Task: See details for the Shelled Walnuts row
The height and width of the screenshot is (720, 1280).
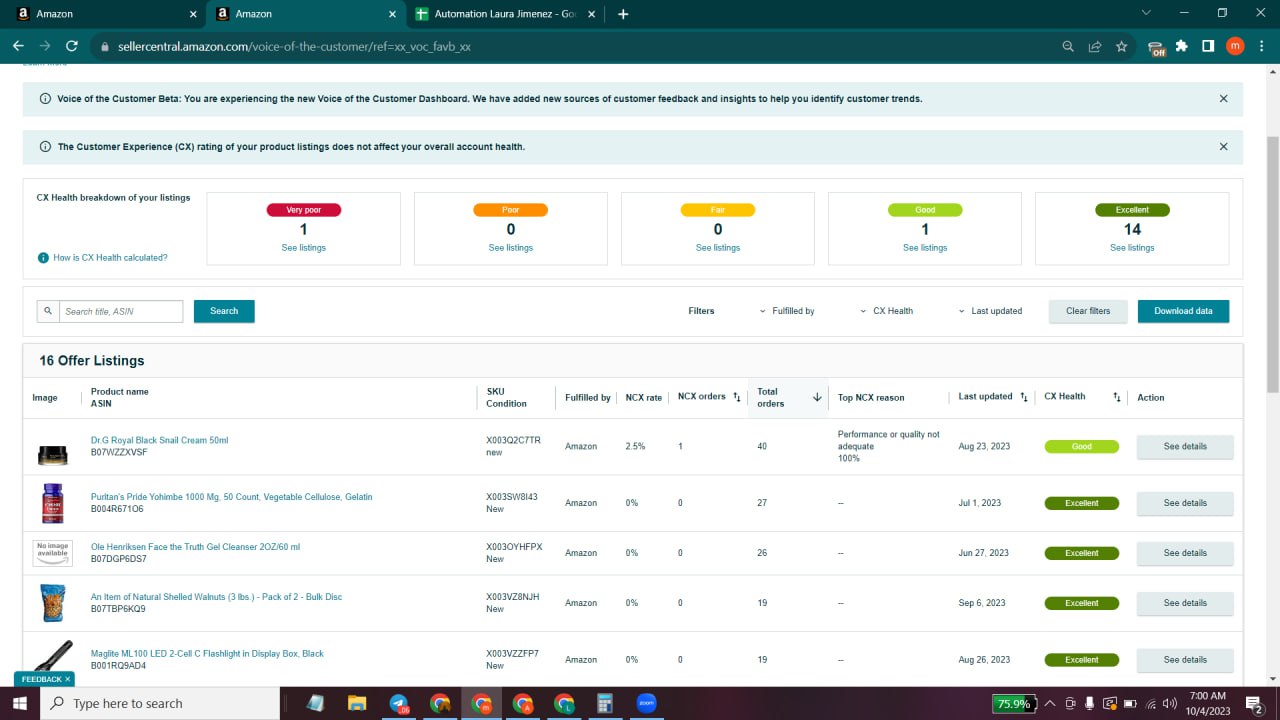Action: tap(1185, 603)
